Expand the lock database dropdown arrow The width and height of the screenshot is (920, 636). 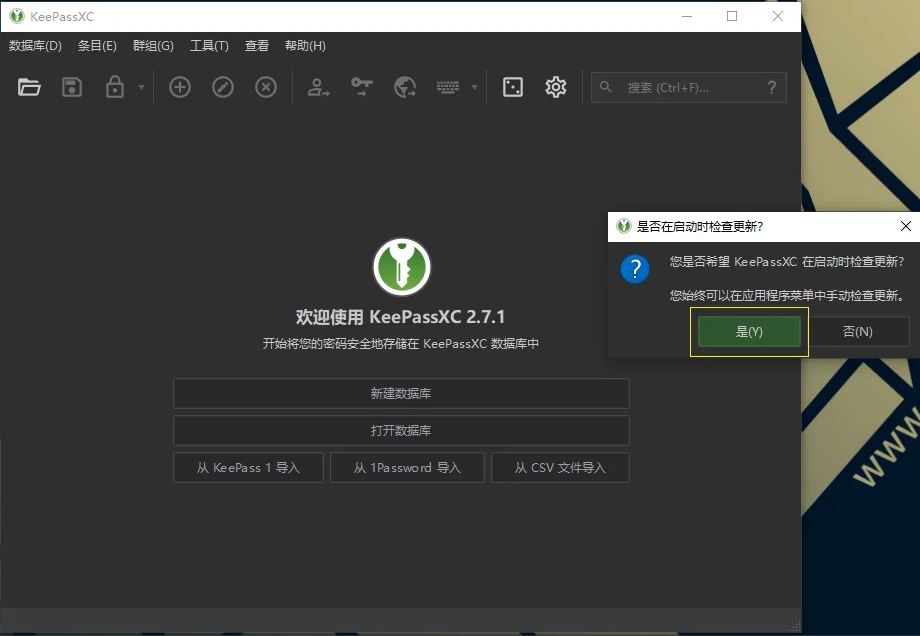pos(141,87)
